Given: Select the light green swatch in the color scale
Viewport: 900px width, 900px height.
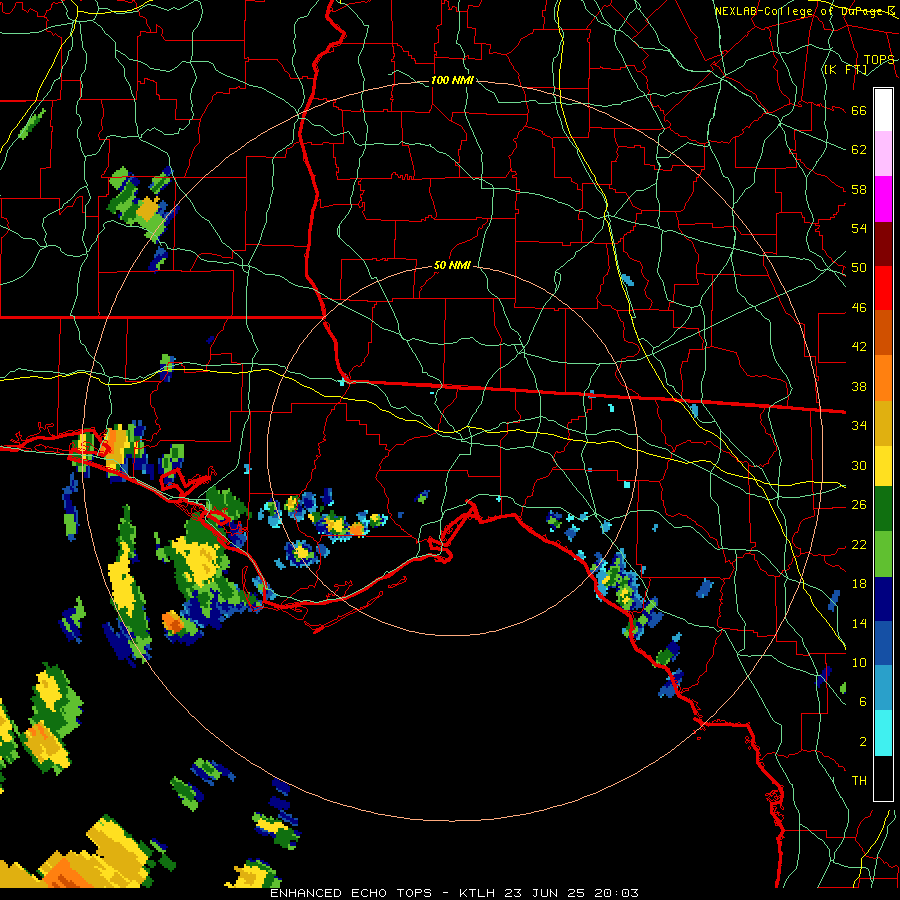Looking at the screenshot, I should click(883, 554).
